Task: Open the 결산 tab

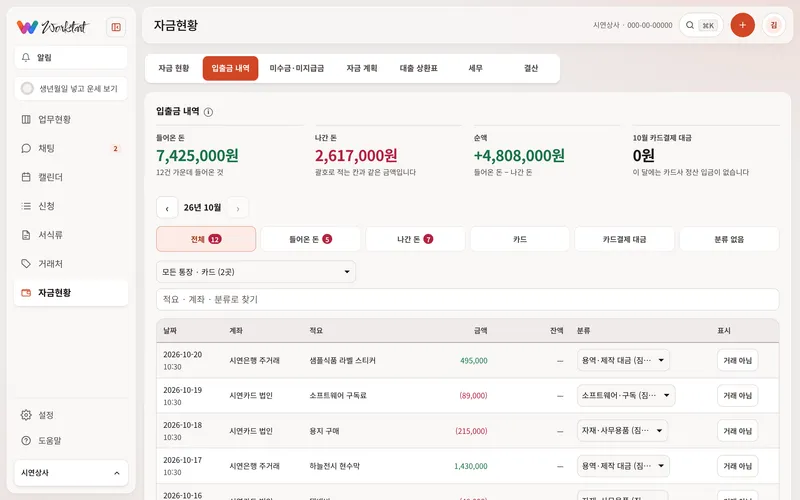Action: (531, 68)
